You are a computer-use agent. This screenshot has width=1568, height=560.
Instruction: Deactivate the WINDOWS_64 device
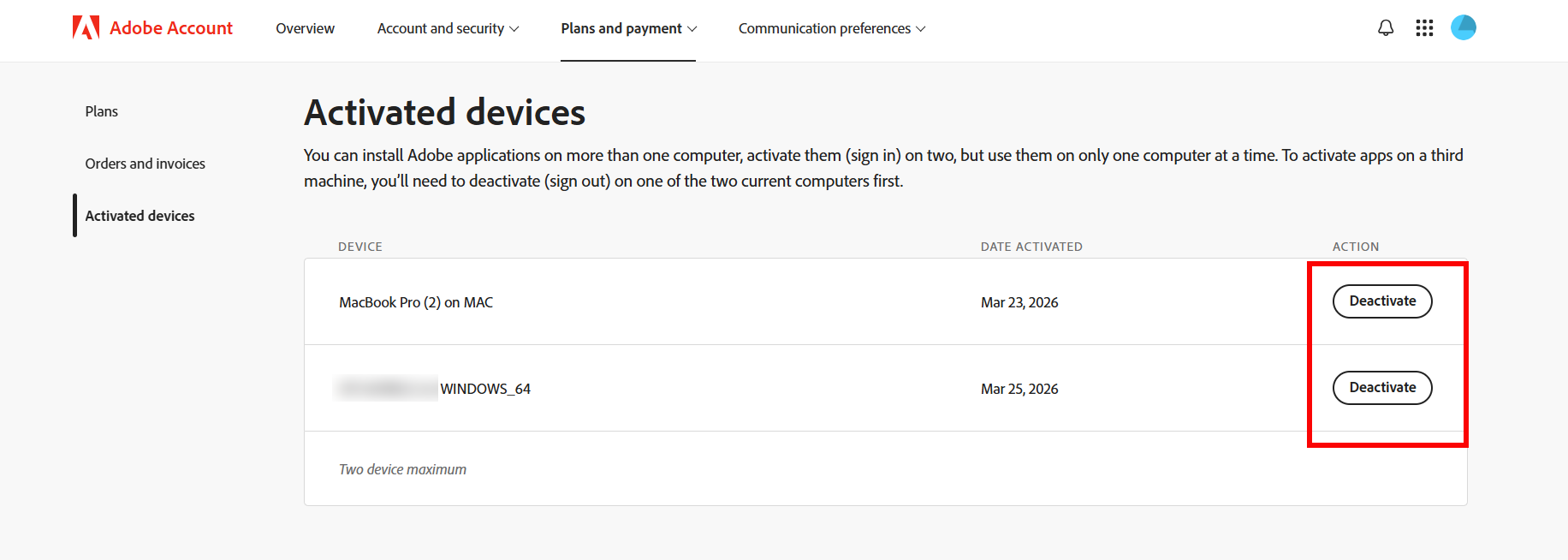[1382, 388]
